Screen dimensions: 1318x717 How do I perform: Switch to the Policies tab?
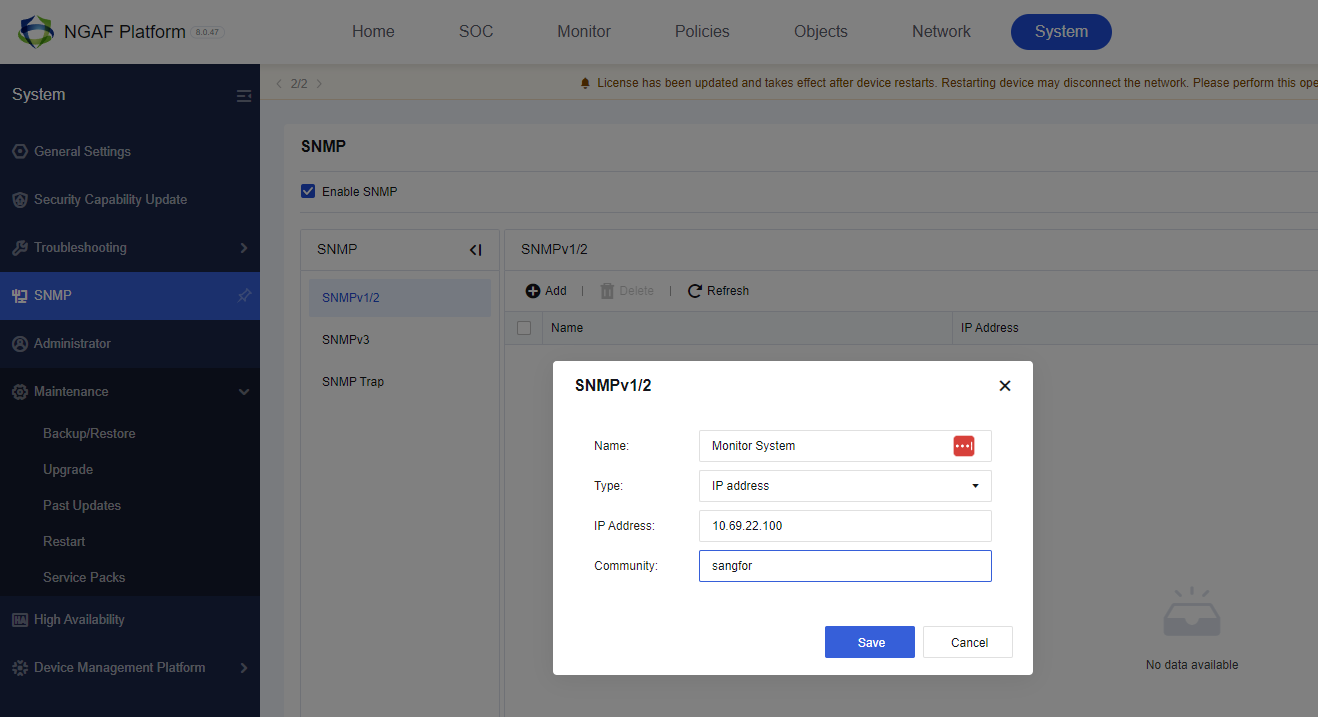click(702, 32)
